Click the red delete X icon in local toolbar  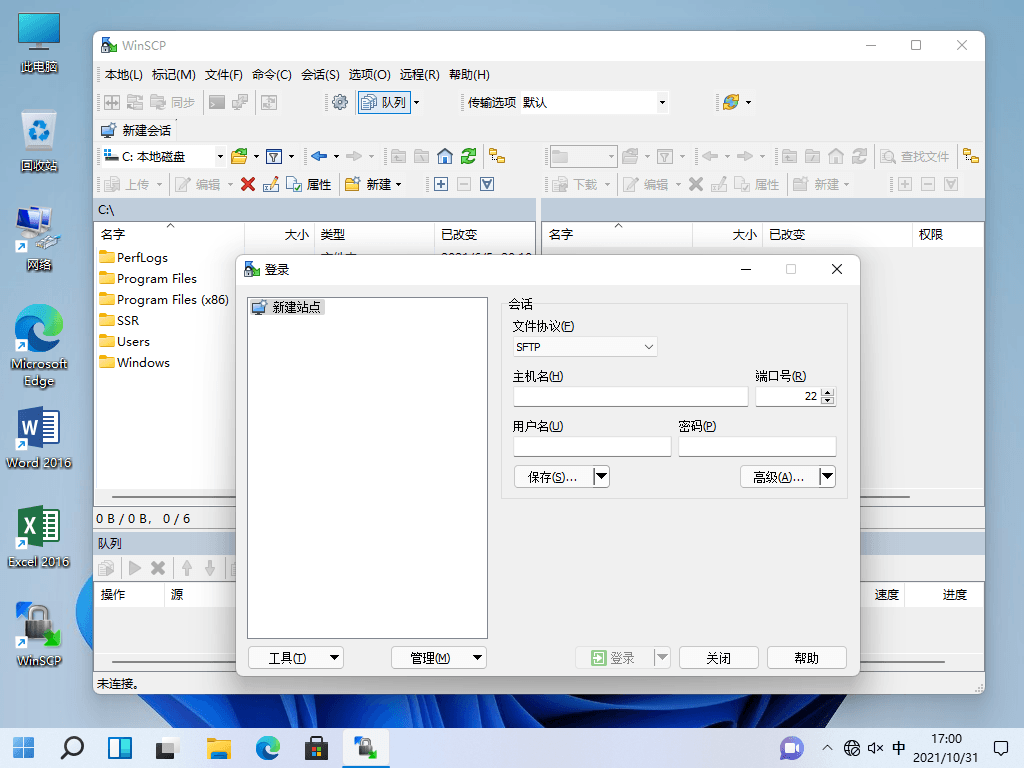pyautogui.click(x=248, y=184)
